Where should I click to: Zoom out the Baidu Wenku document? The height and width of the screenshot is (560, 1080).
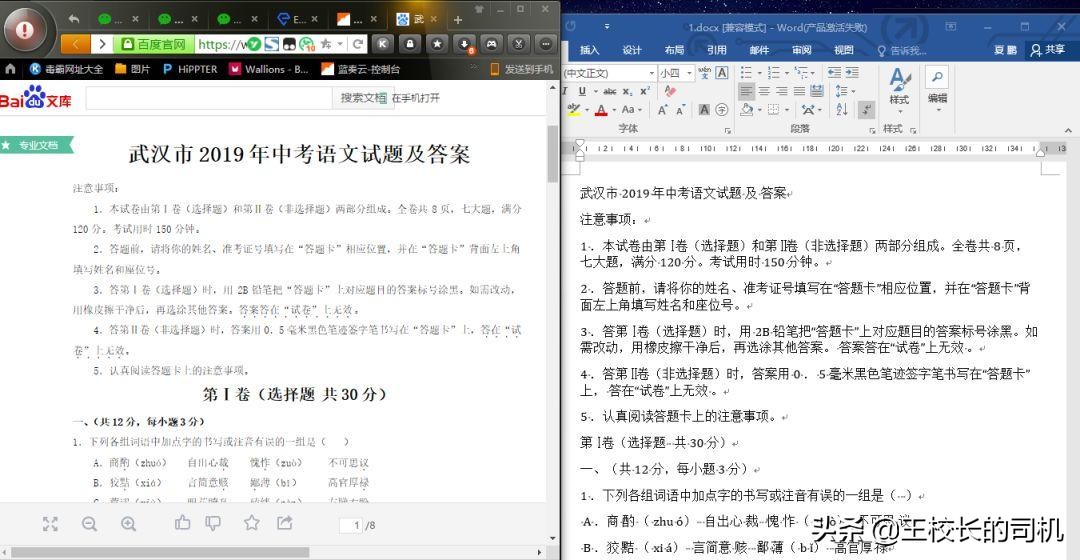pos(89,524)
